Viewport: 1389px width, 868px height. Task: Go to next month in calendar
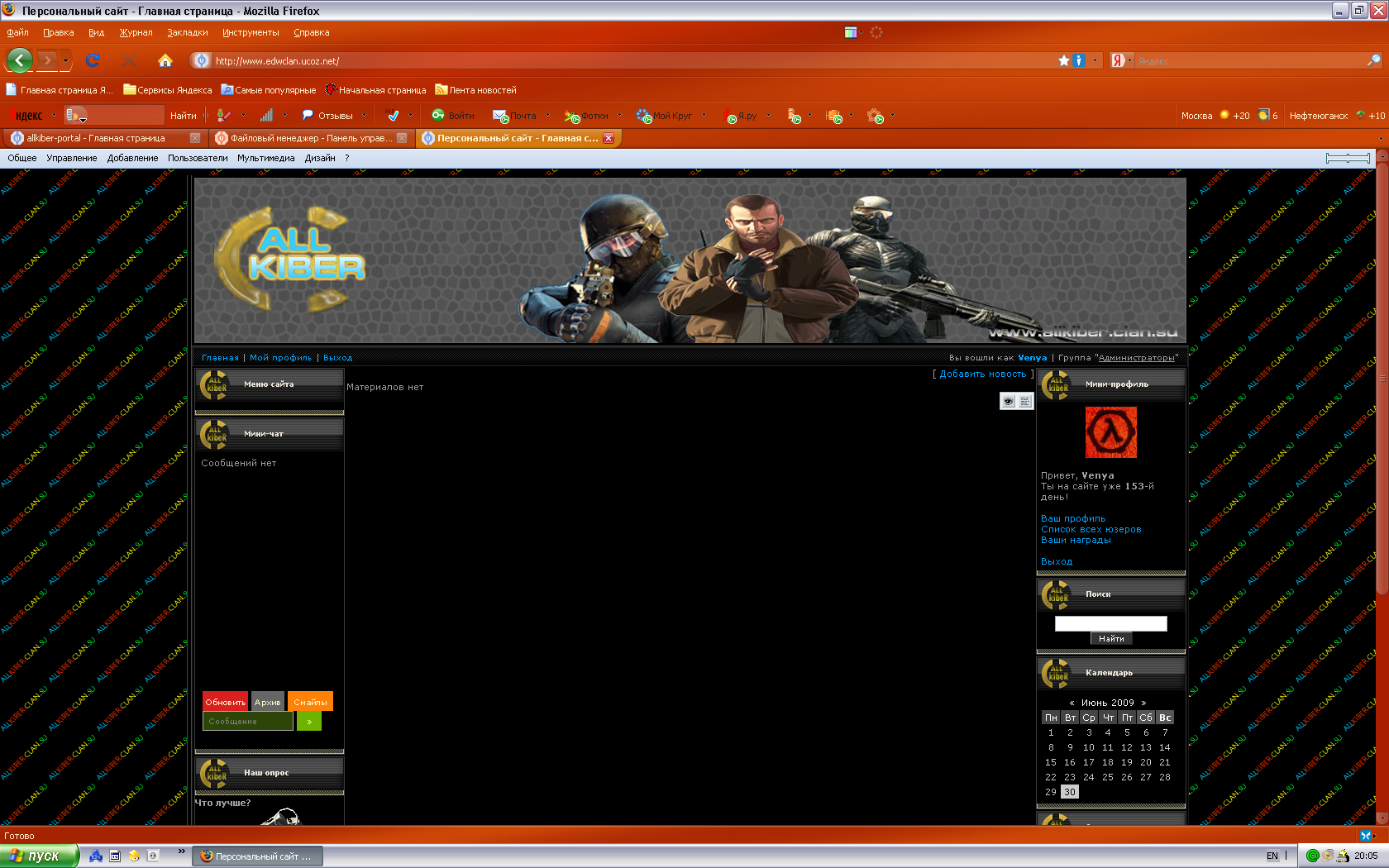pyautogui.click(x=1143, y=703)
